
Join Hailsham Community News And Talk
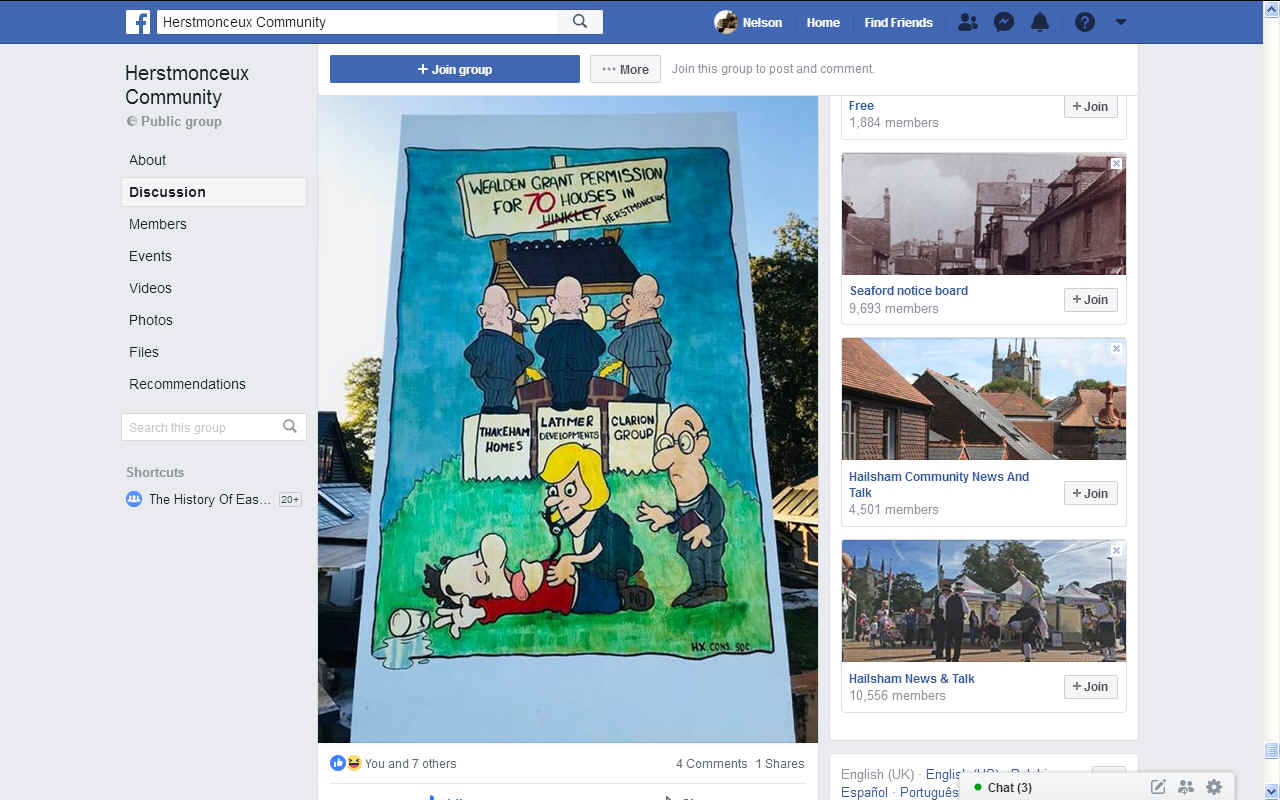click(x=1090, y=493)
